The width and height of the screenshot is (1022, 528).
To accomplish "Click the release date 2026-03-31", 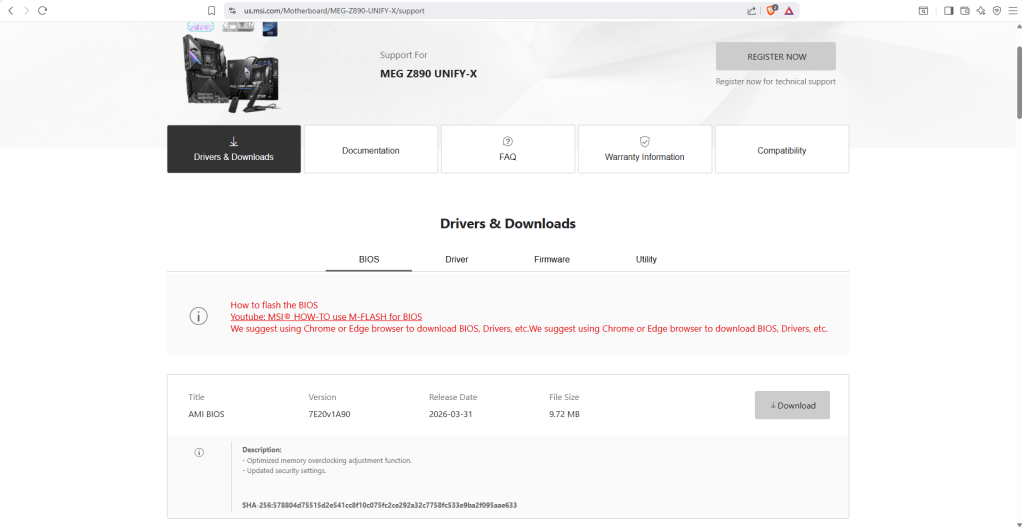I will click(x=450, y=414).
